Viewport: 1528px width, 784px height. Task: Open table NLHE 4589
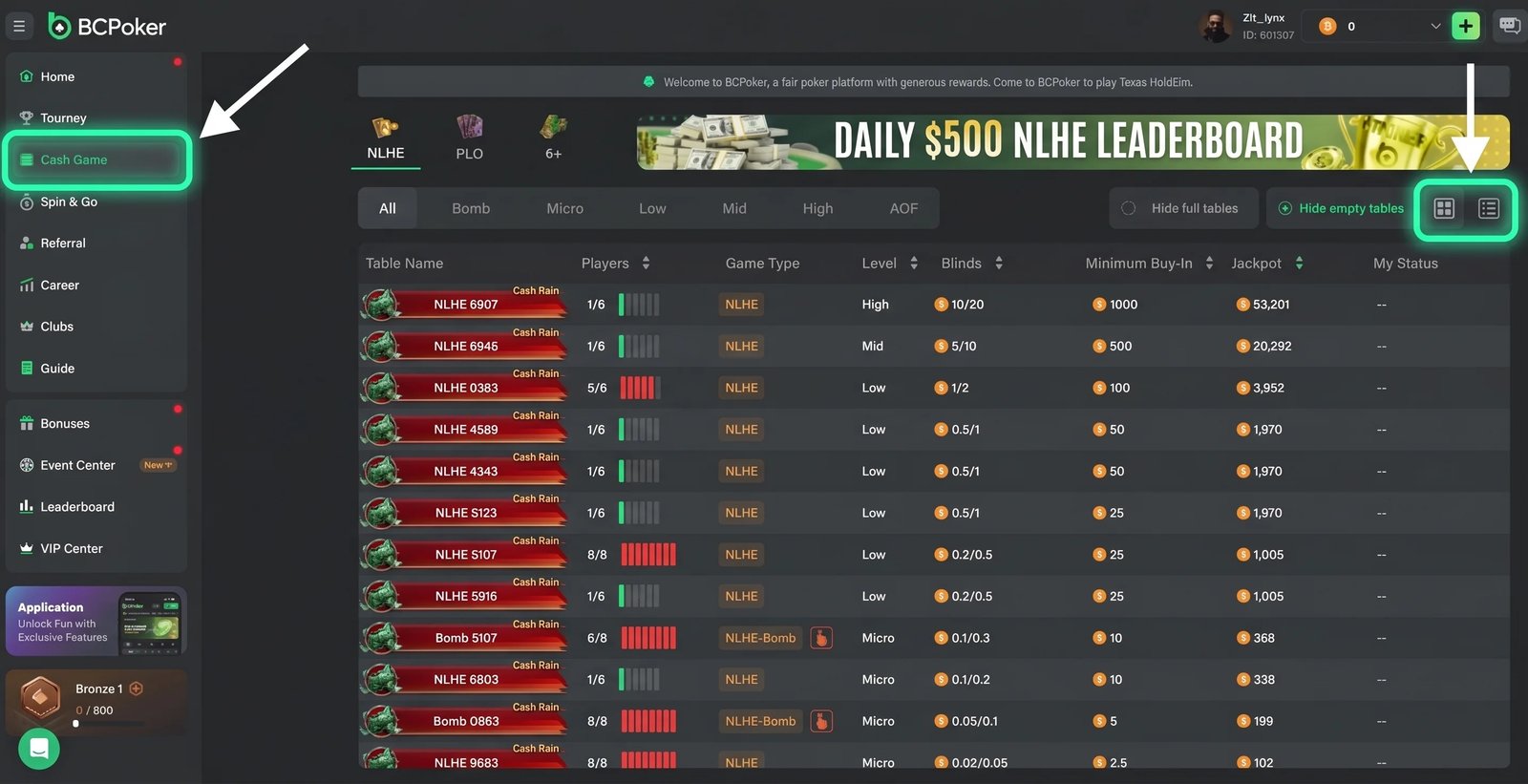click(934, 430)
